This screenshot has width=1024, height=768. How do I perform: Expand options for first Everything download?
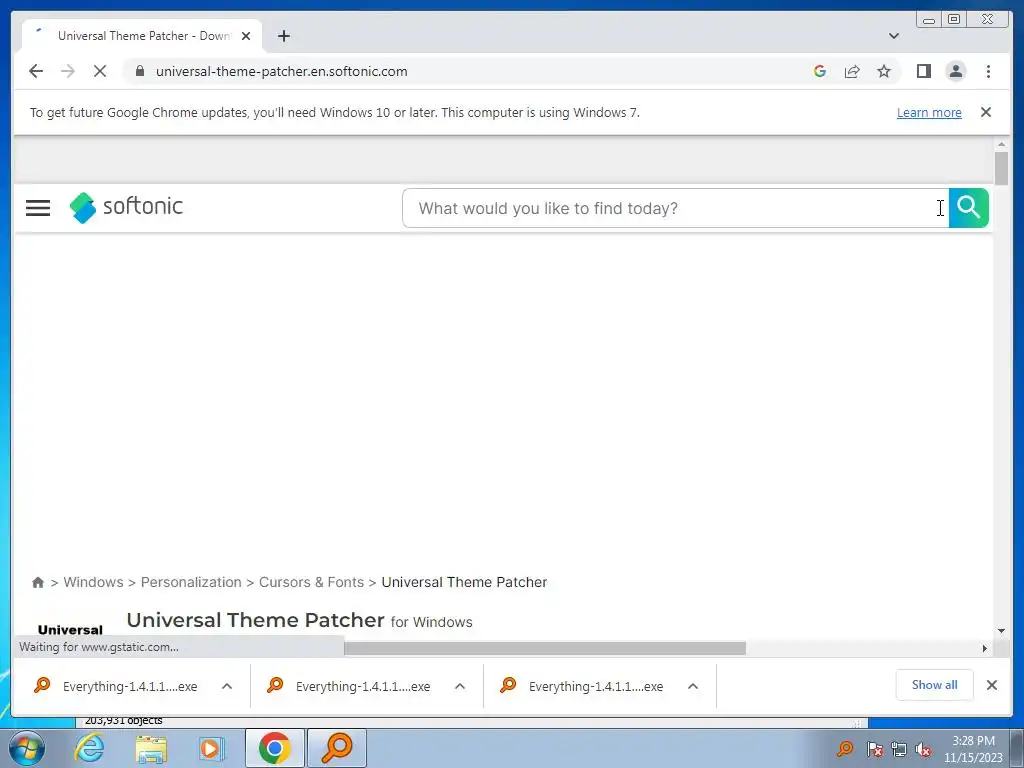(x=227, y=686)
